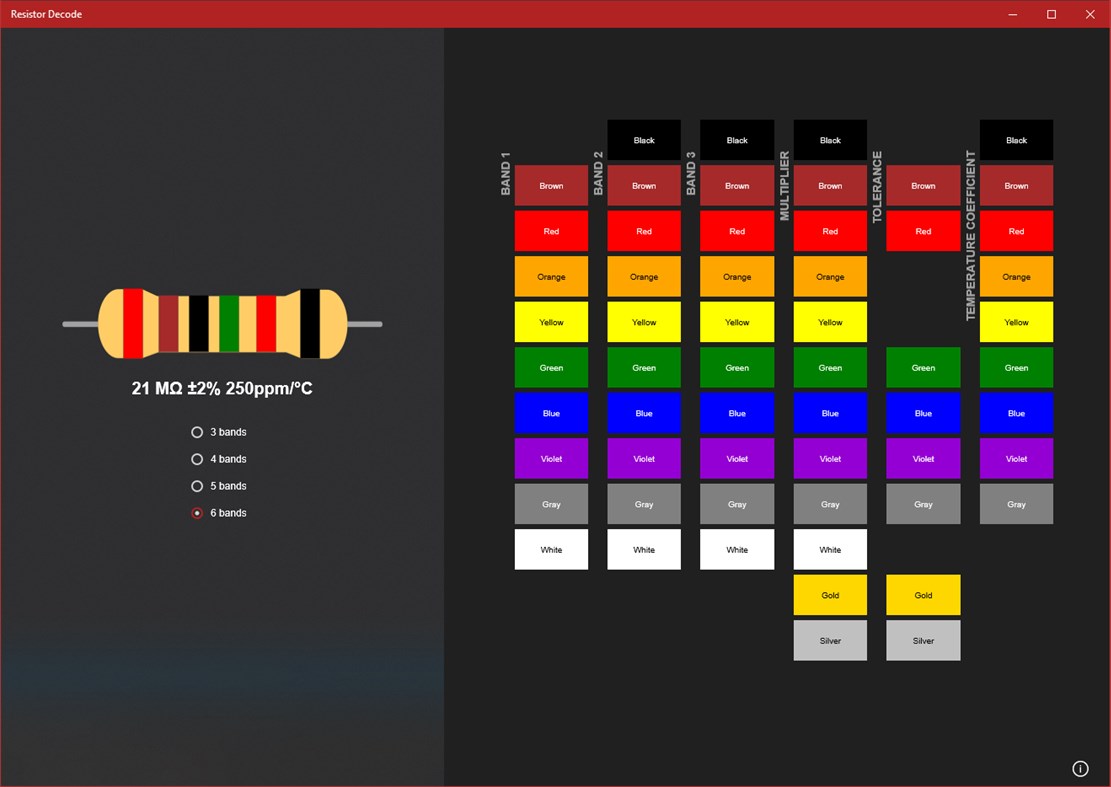The image size is (1111, 787).
Task: Select Yellow for Band 1
Action: (x=551, y=322)
